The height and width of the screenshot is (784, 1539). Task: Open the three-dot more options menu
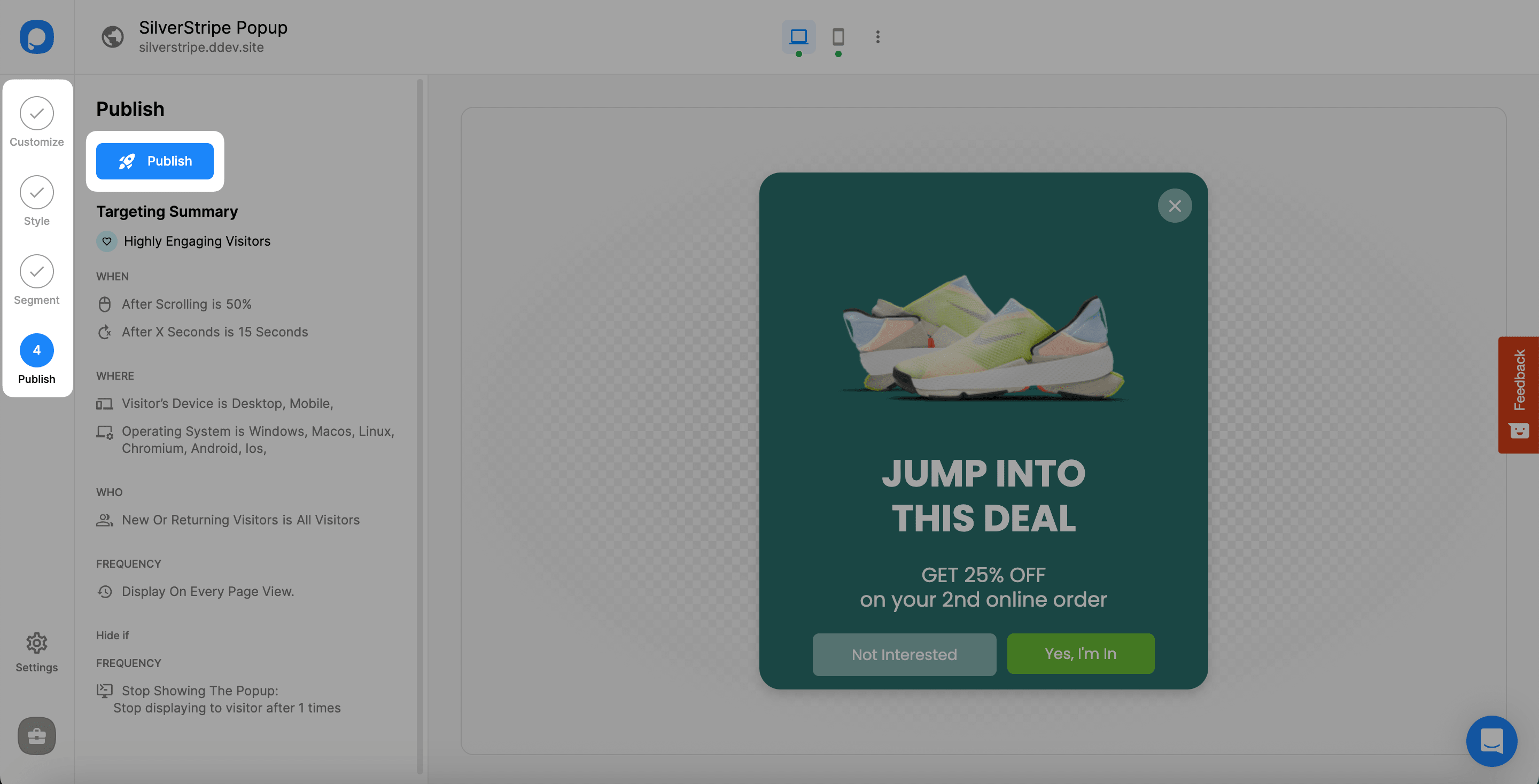877,37
